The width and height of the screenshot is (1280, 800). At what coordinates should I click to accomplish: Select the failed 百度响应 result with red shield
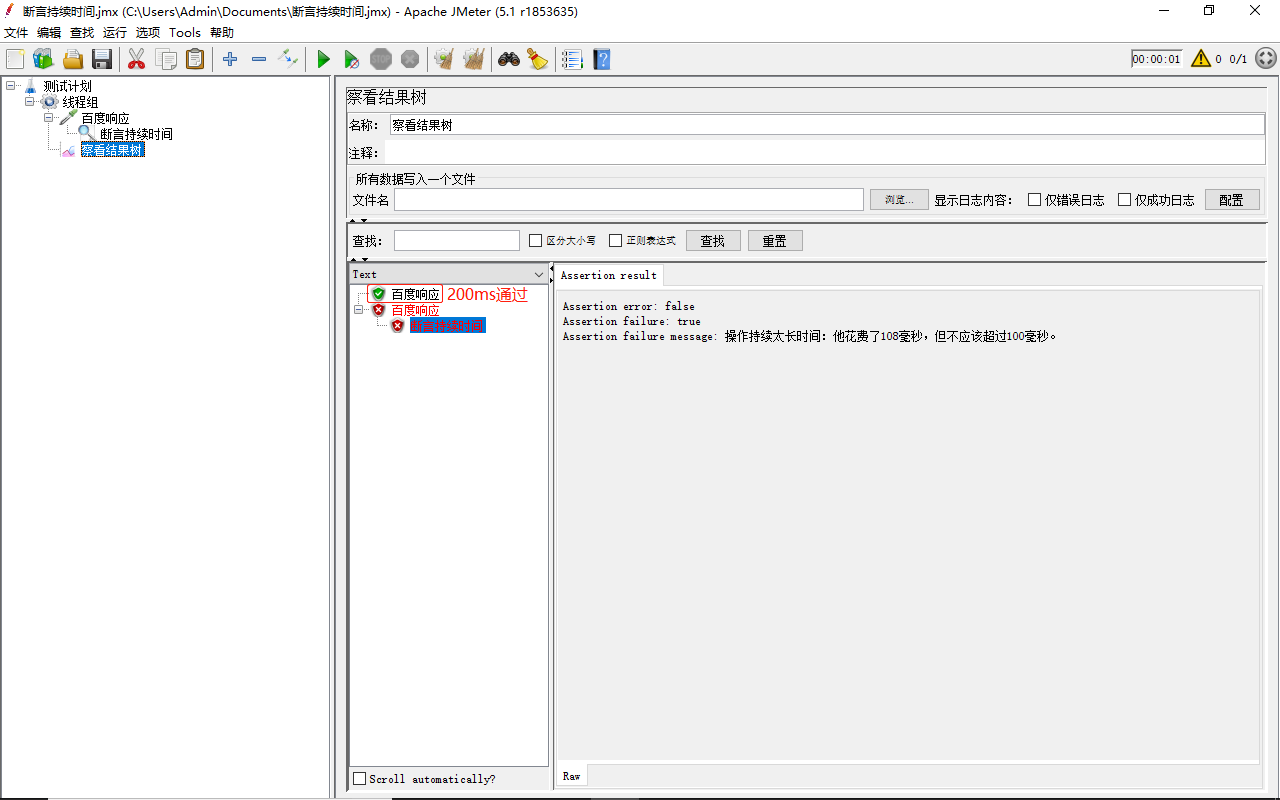[x=415, y=310]
